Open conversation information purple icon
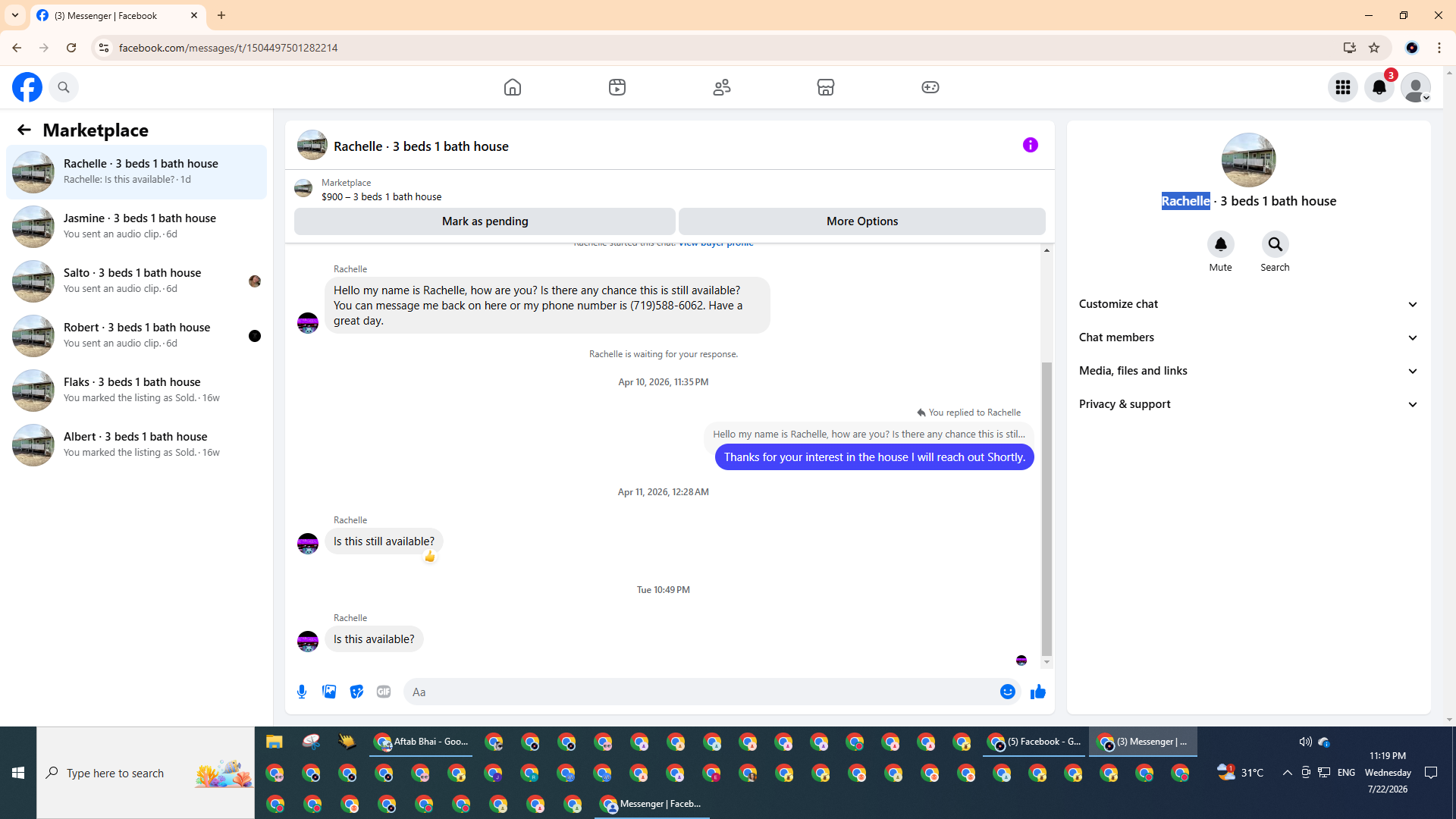This screenshot has height=819, width=1456. click(1031, 145)
